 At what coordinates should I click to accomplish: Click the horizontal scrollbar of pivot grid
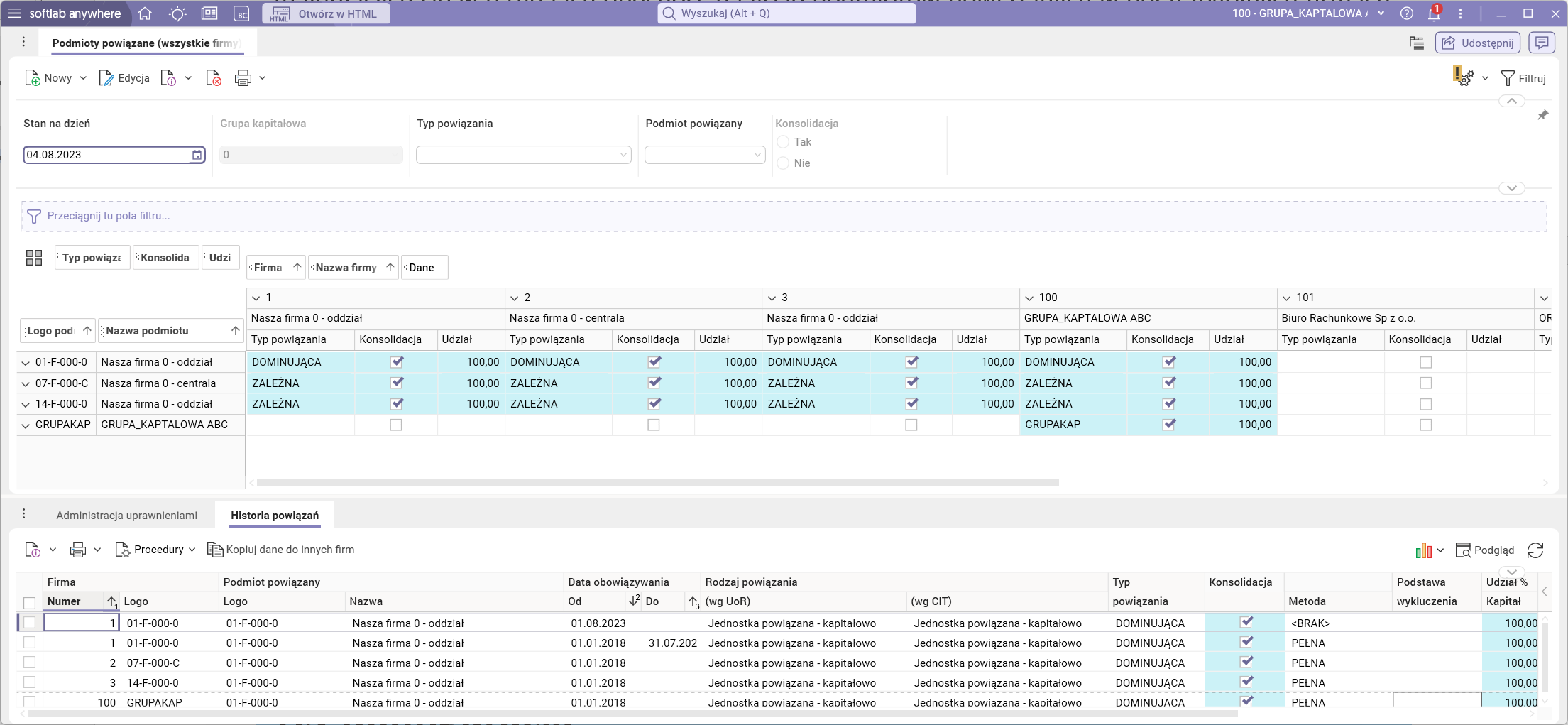[x=657, y=483]
